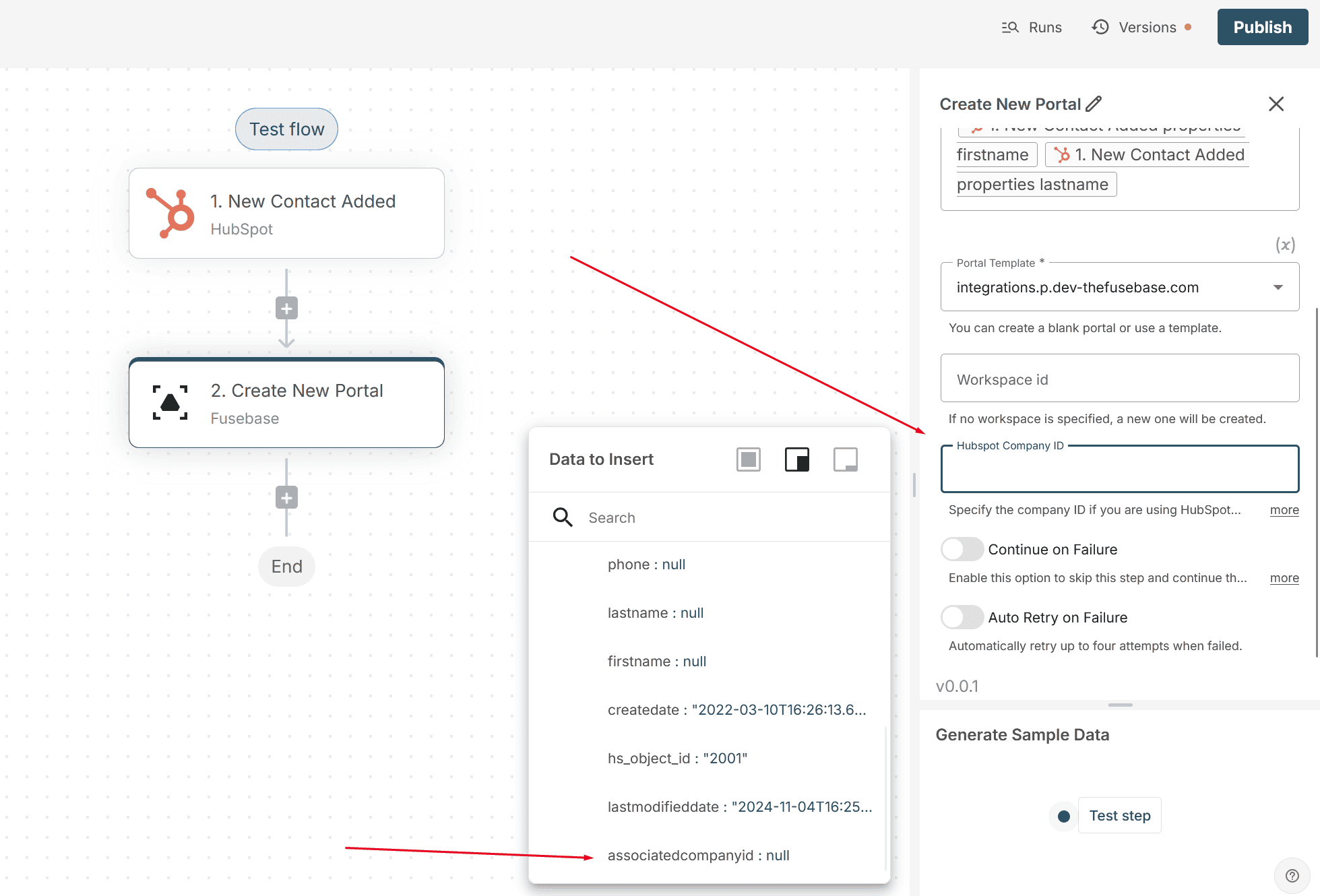
Task: Click the Hubspot Company ID field
Action: 1119,469
